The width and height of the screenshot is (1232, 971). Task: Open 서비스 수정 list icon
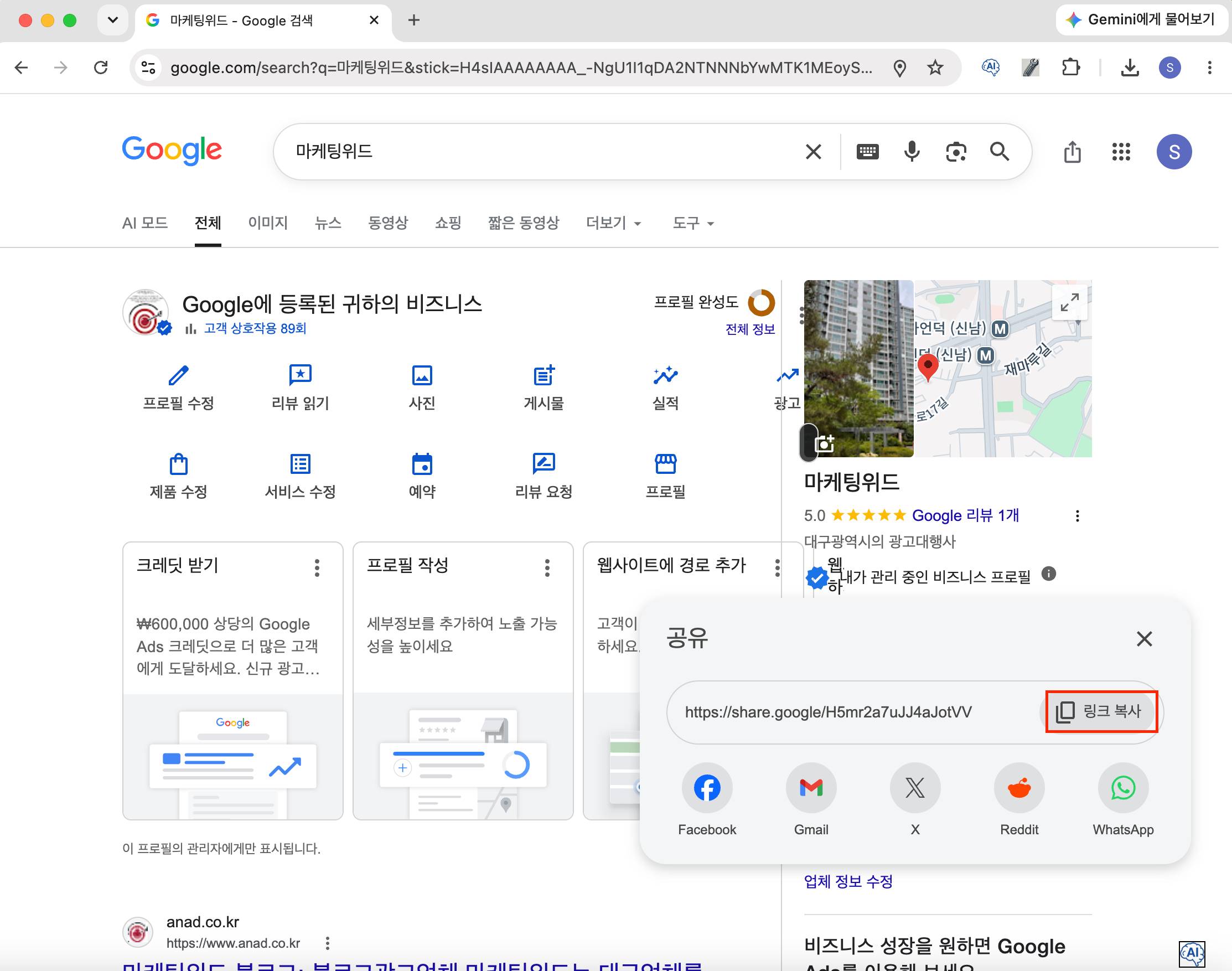click(x=300, y=464)
